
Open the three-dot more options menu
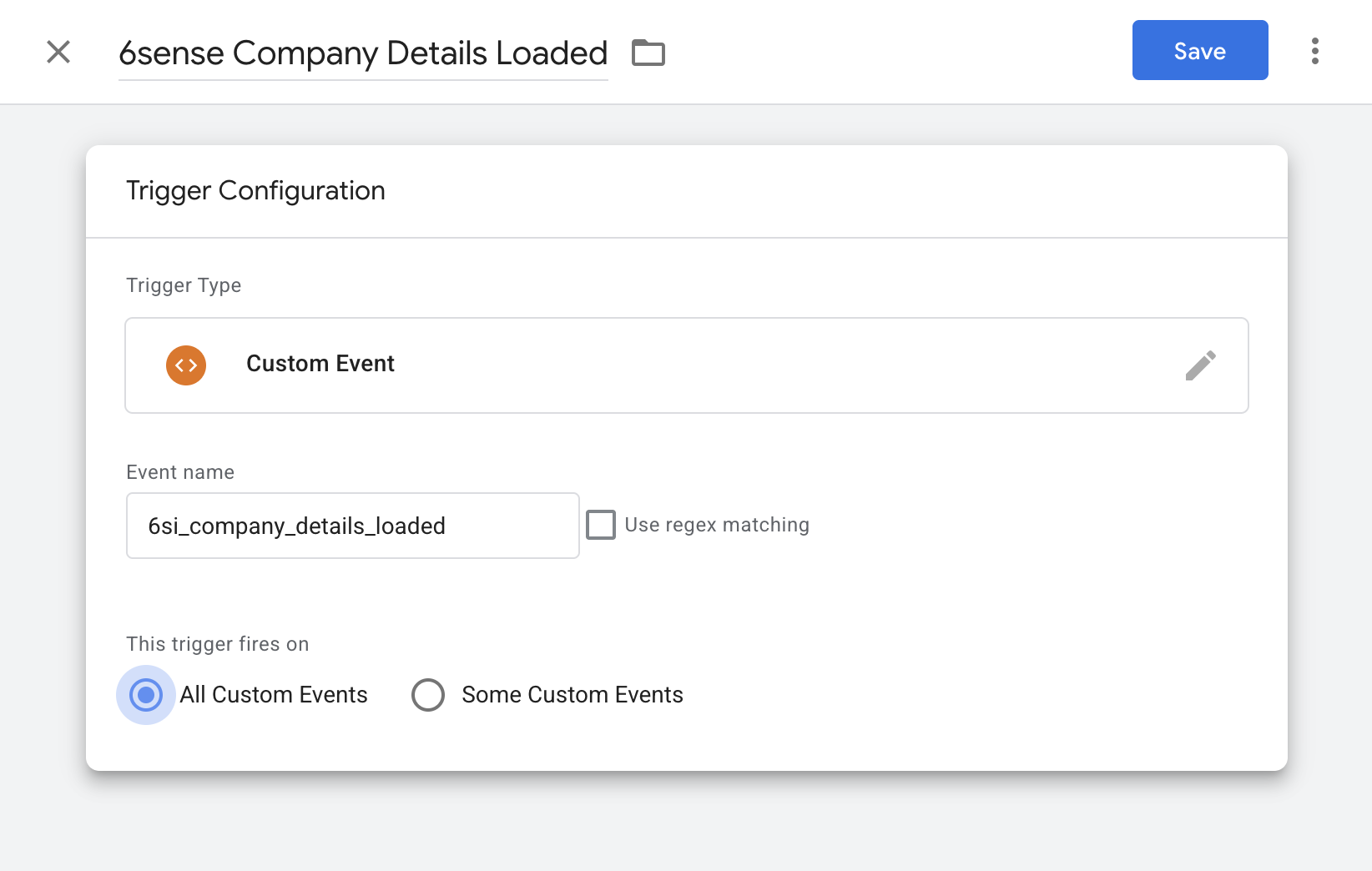pos(1315,51)
